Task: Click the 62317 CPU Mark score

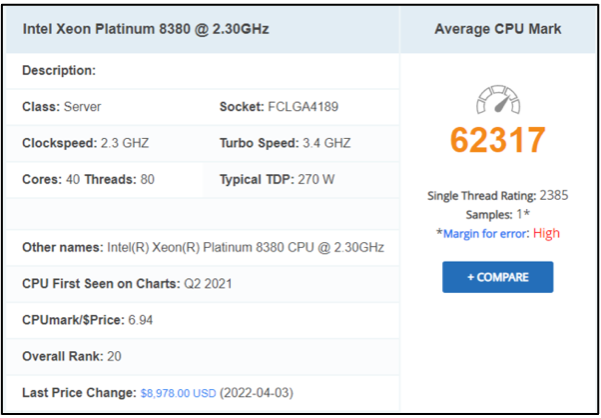Action: pos(498,139)
